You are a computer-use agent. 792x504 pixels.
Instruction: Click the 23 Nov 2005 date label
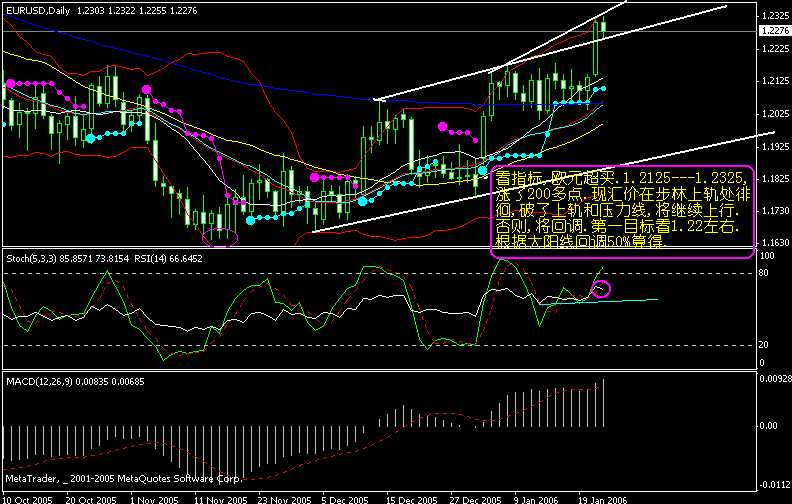pyautogui.click(x=284, y=500)
